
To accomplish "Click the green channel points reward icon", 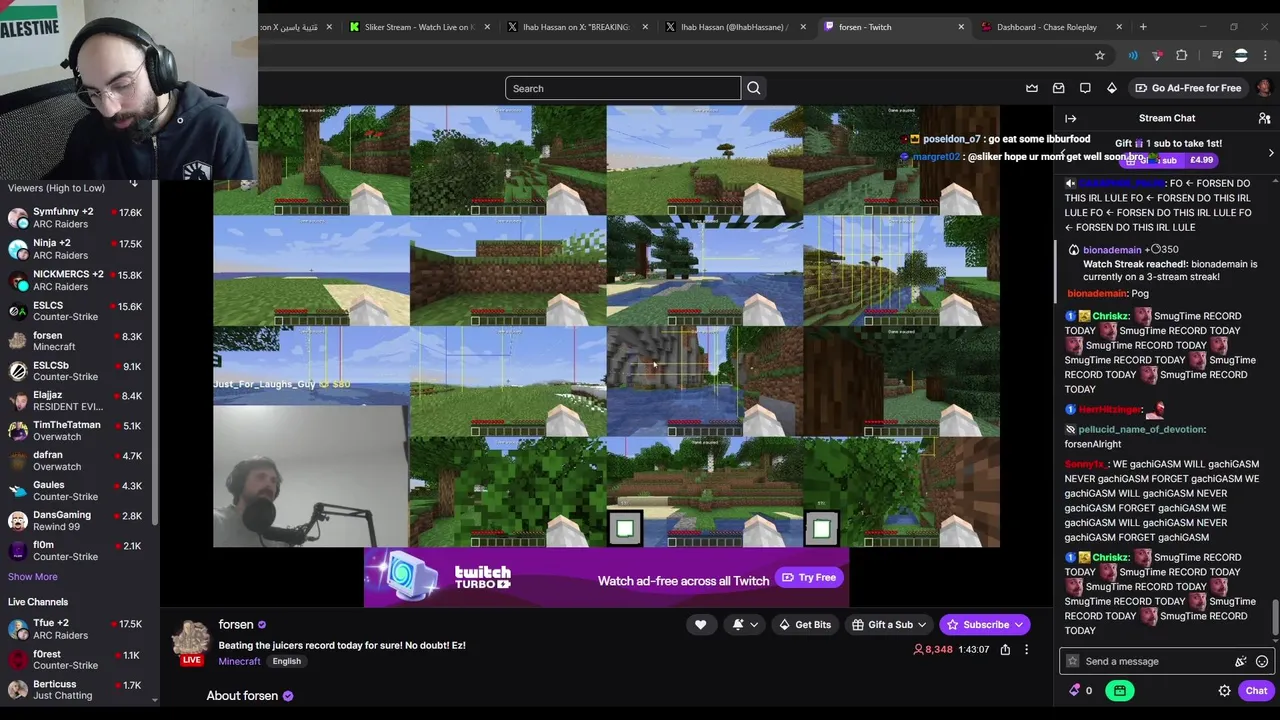I will coord(1120,691).
